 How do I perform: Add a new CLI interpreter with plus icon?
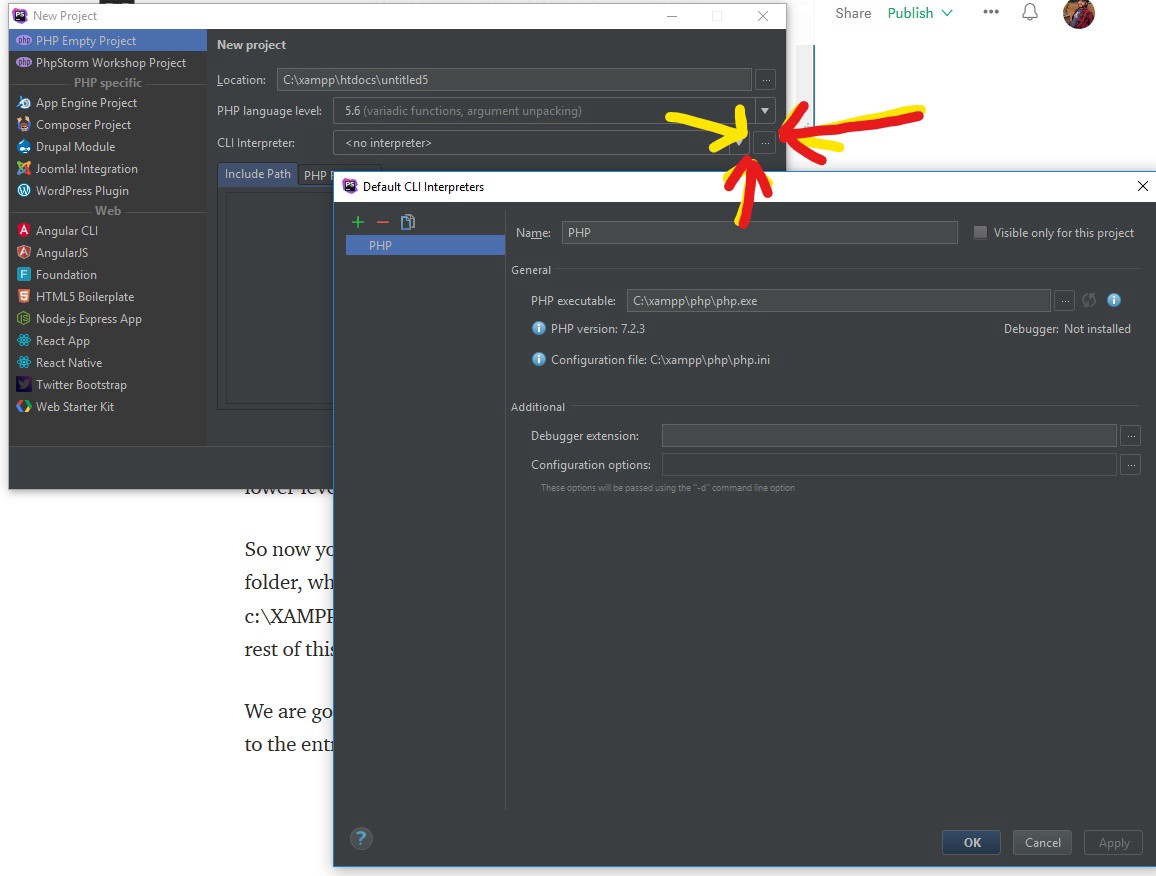point(358,222)
